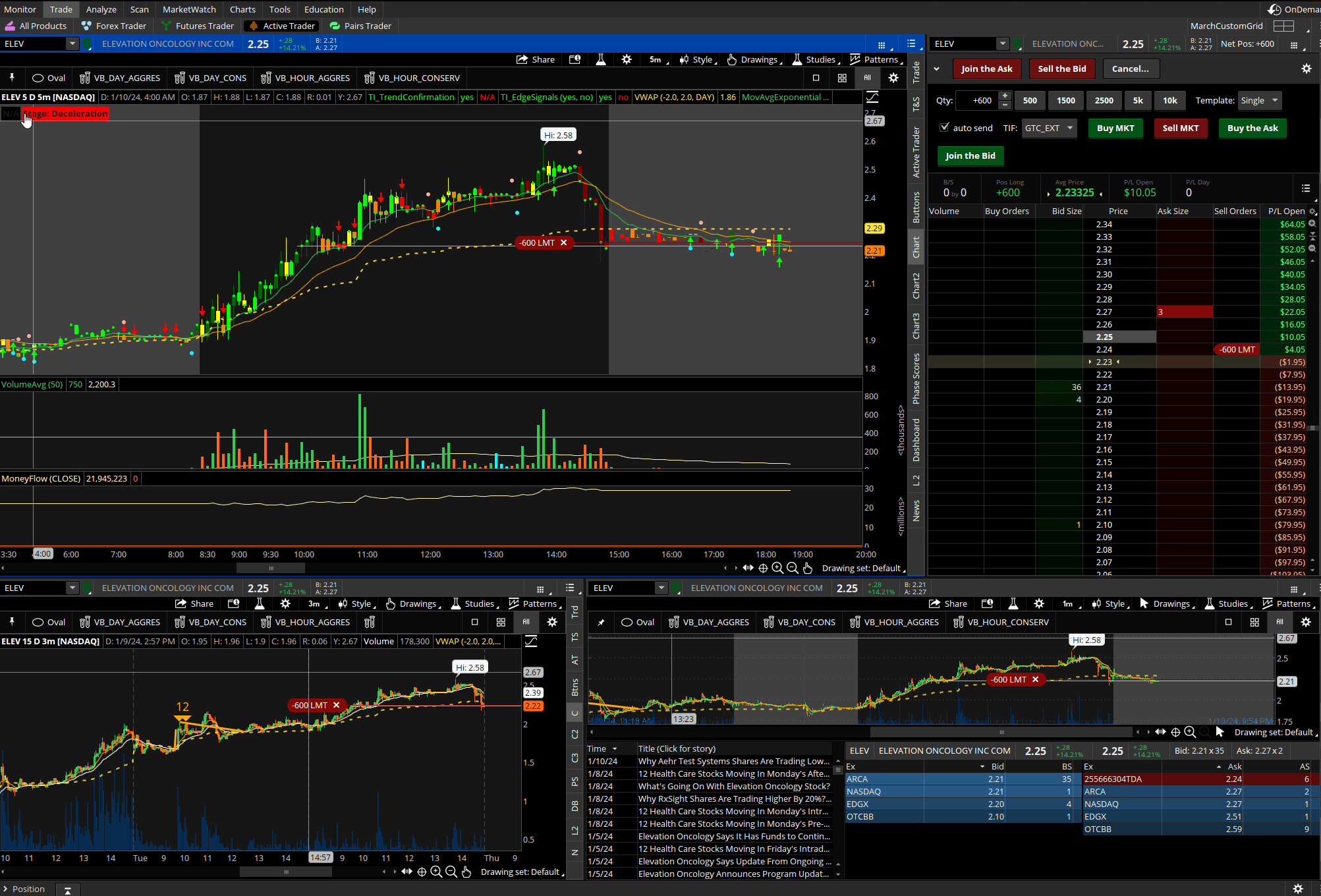
Task: Open main chart settings gear icon
Action: point(627,59)
